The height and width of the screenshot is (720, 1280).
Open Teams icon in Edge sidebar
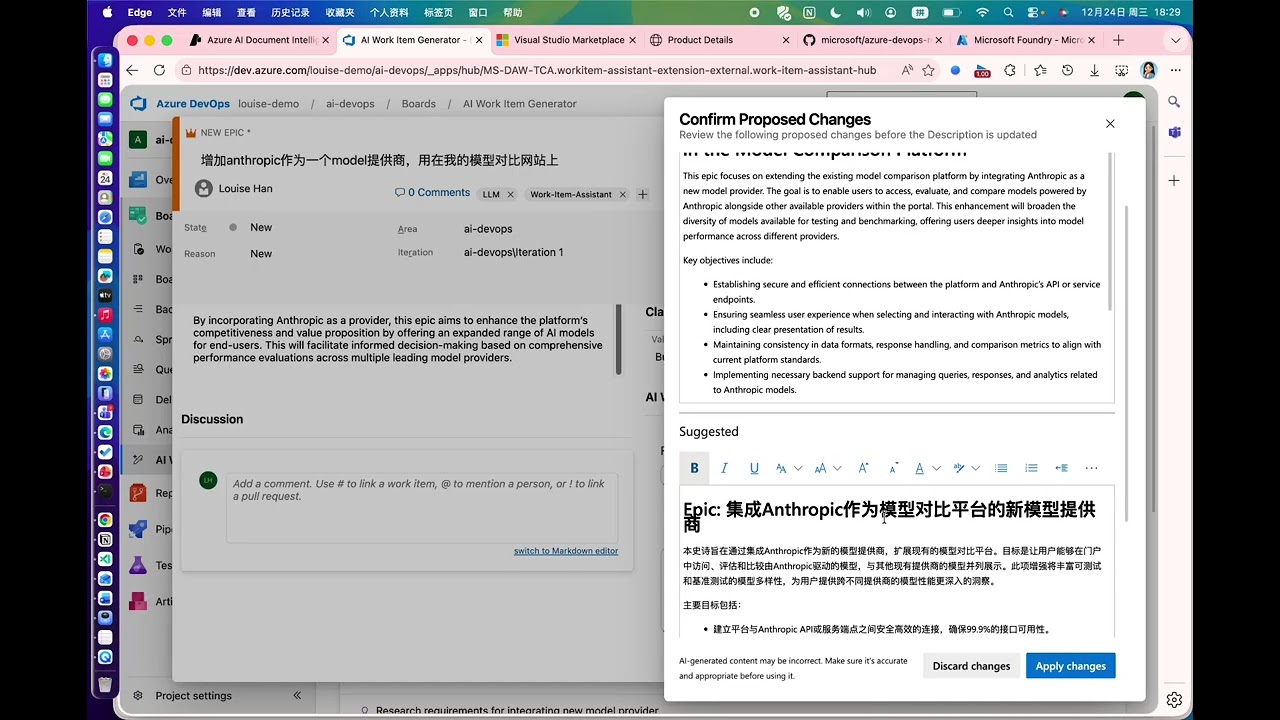tap(1174, 132)
